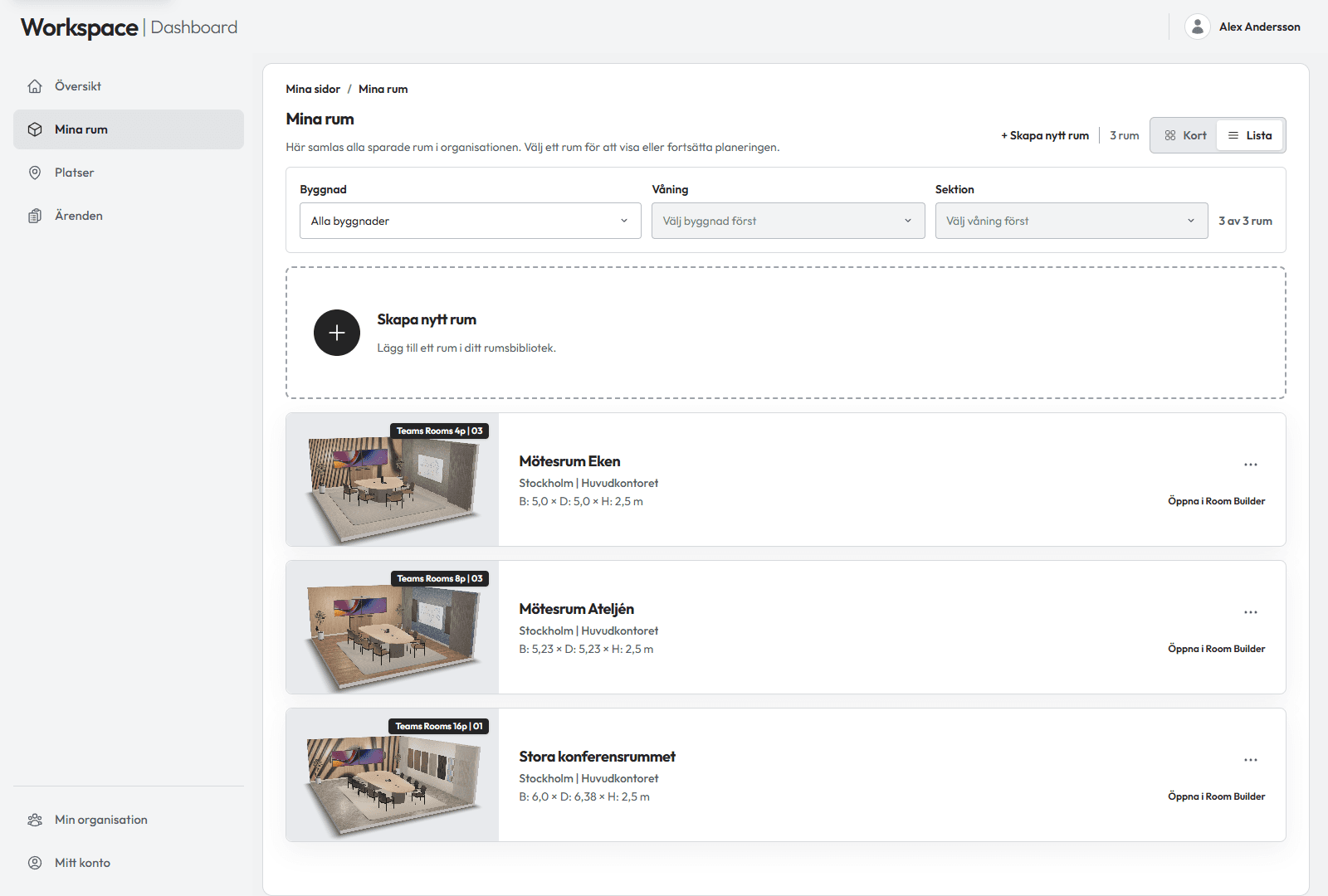Open the Alex Andersson account name
The image size is (1328, 896).
[x=1259, y=27]
